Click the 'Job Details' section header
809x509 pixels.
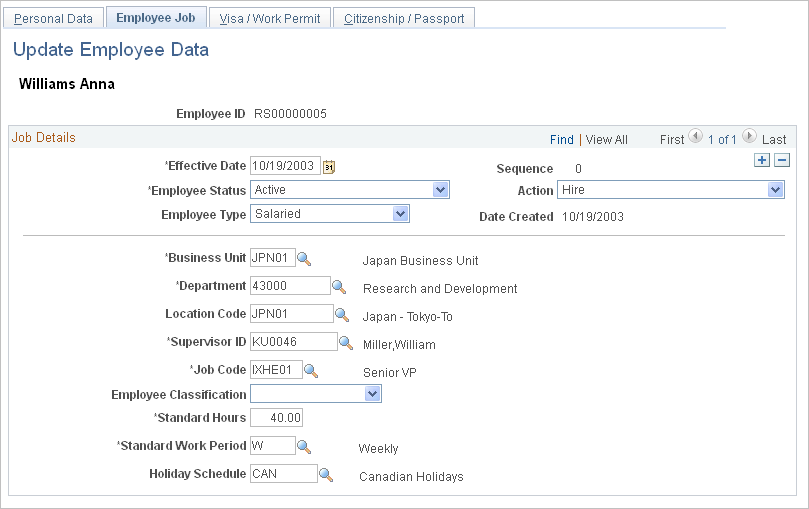click(44, 138)
